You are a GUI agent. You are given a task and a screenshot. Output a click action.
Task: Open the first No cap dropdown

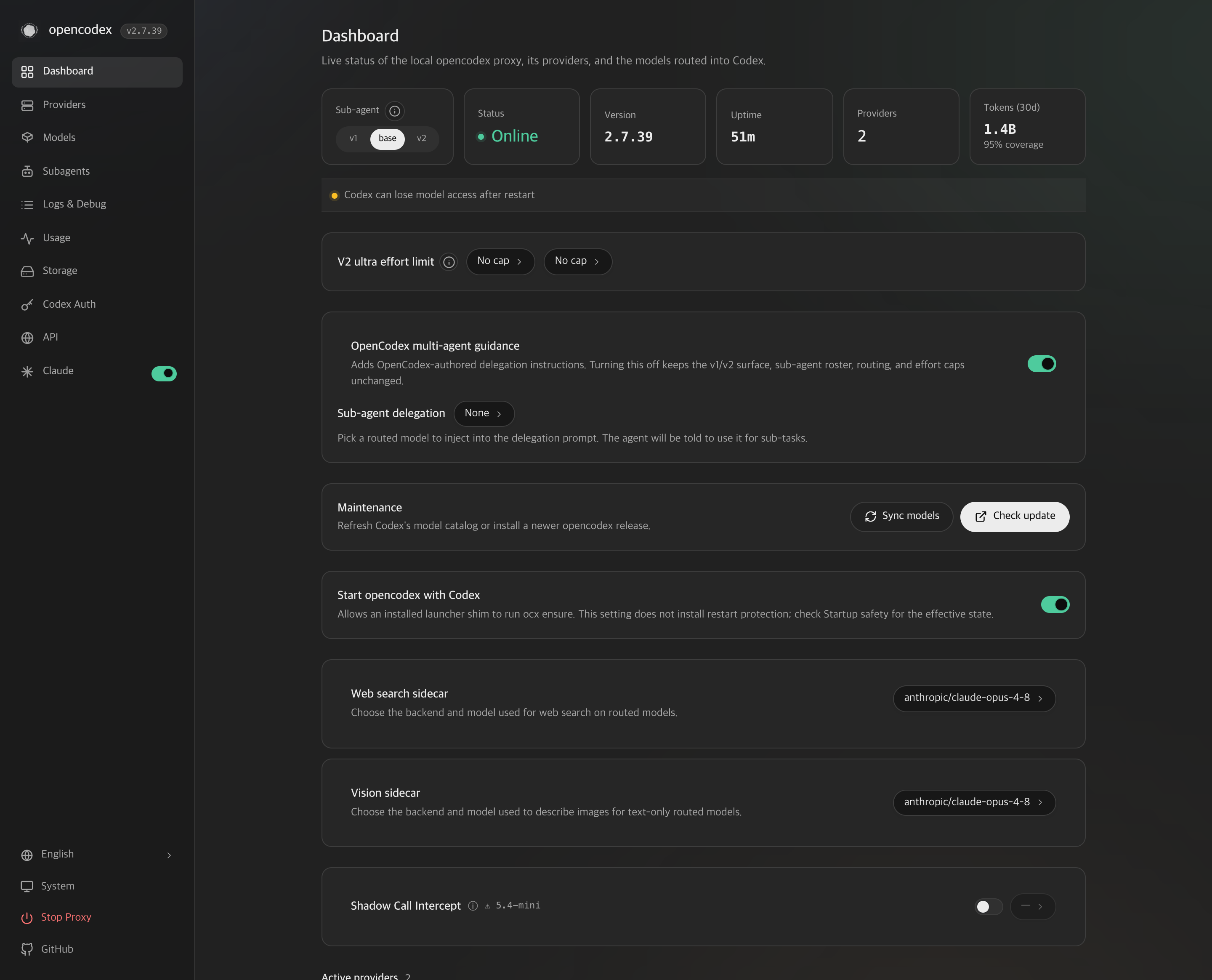point(500,261)
